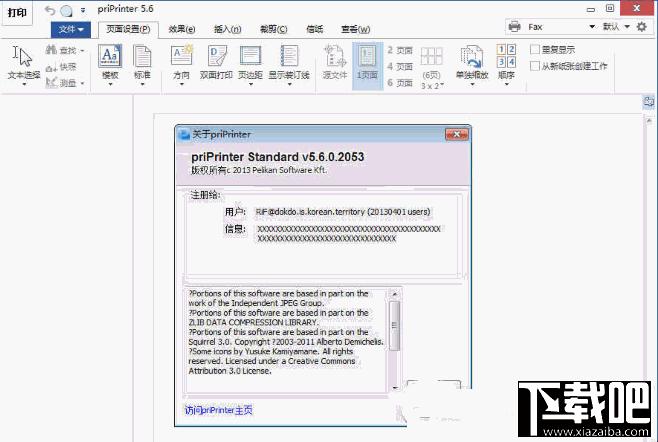Close the 关于priPrinter dialog
The width and height of the screenshot is (658, 442).
tap(457, 134)
